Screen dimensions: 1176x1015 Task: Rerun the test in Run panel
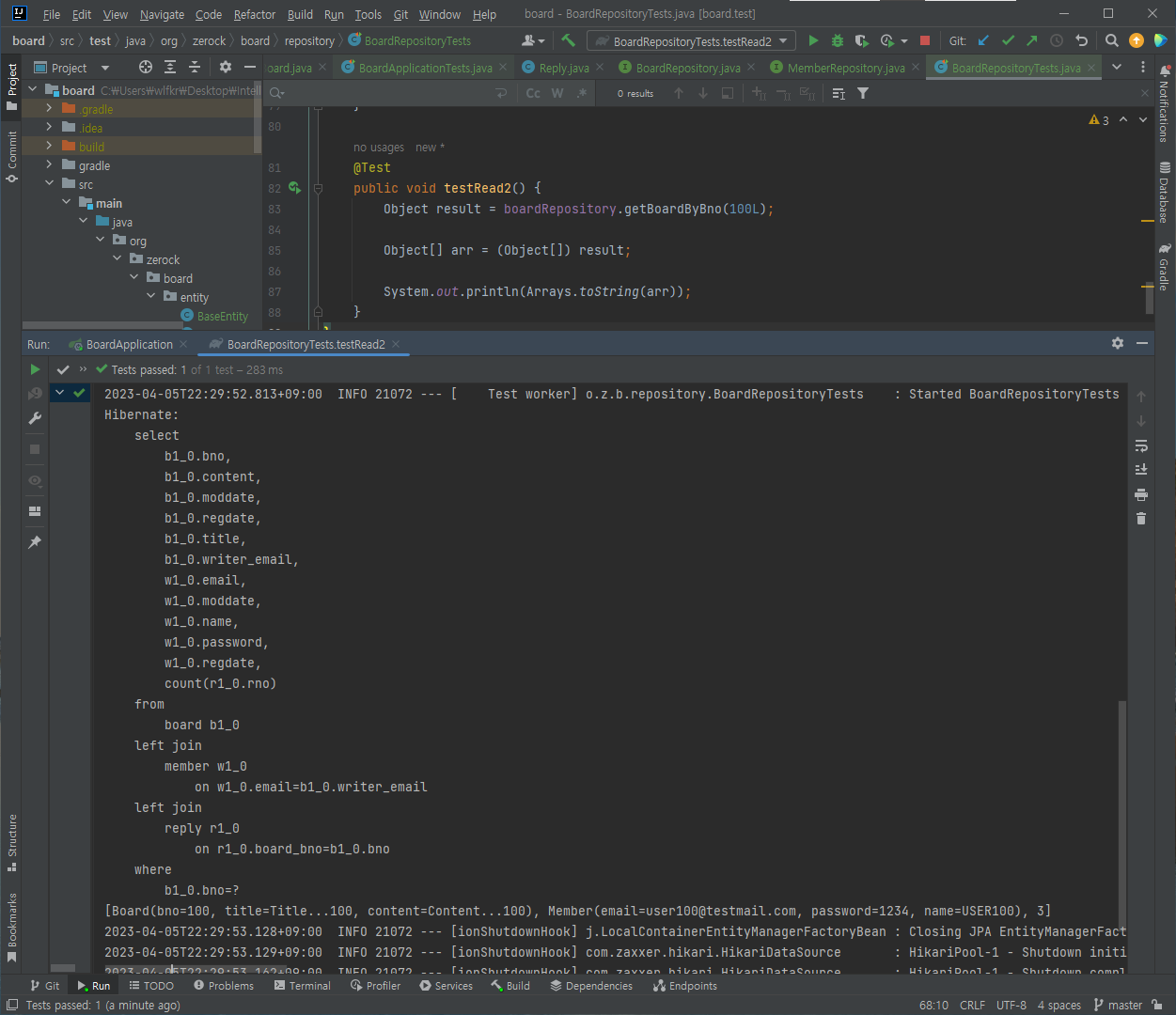point(35,369)
